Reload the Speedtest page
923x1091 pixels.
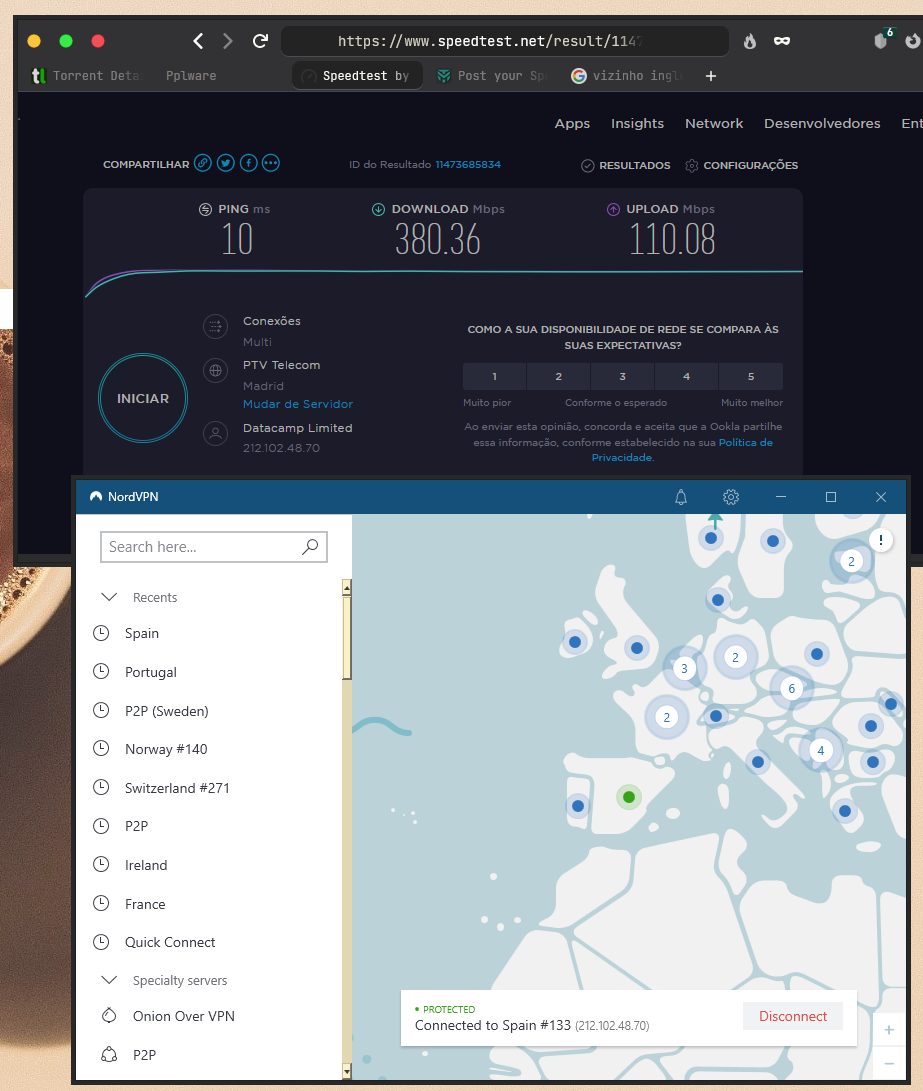260,41
